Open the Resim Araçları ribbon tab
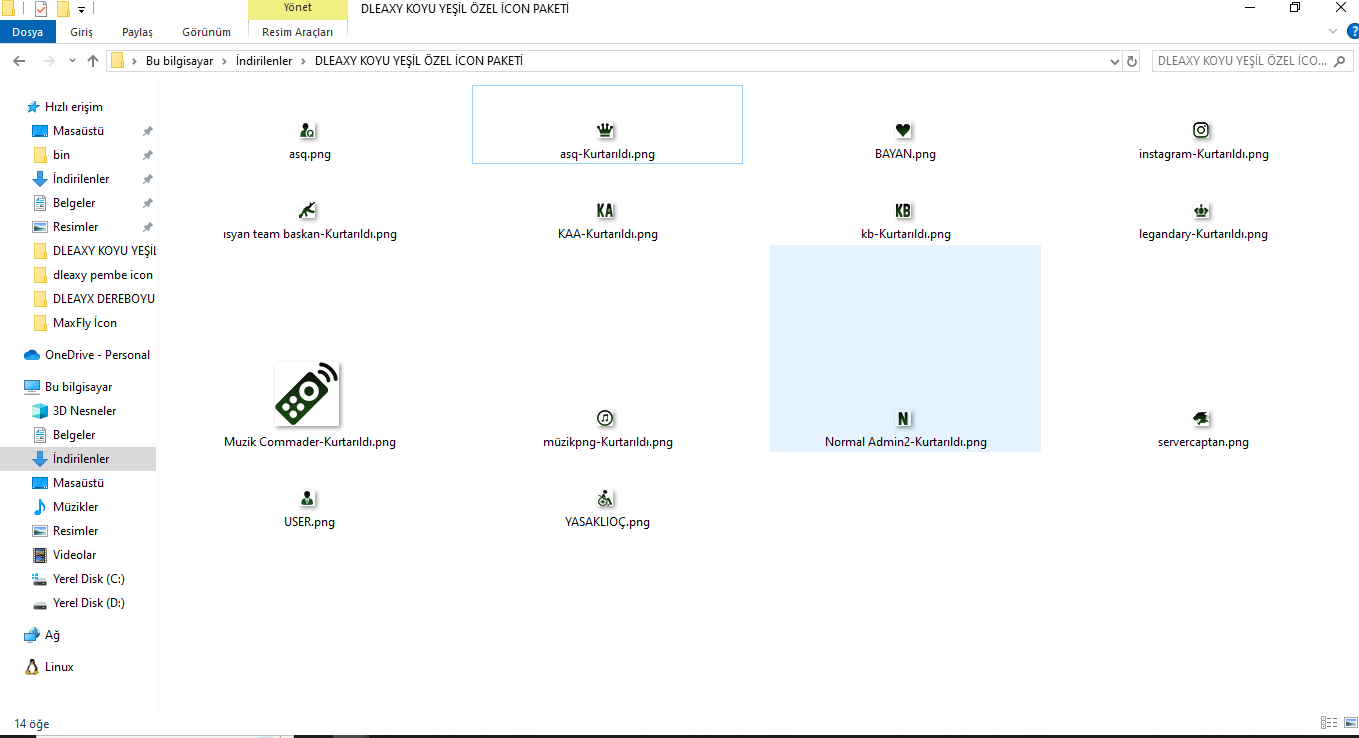 coord(298,32)
